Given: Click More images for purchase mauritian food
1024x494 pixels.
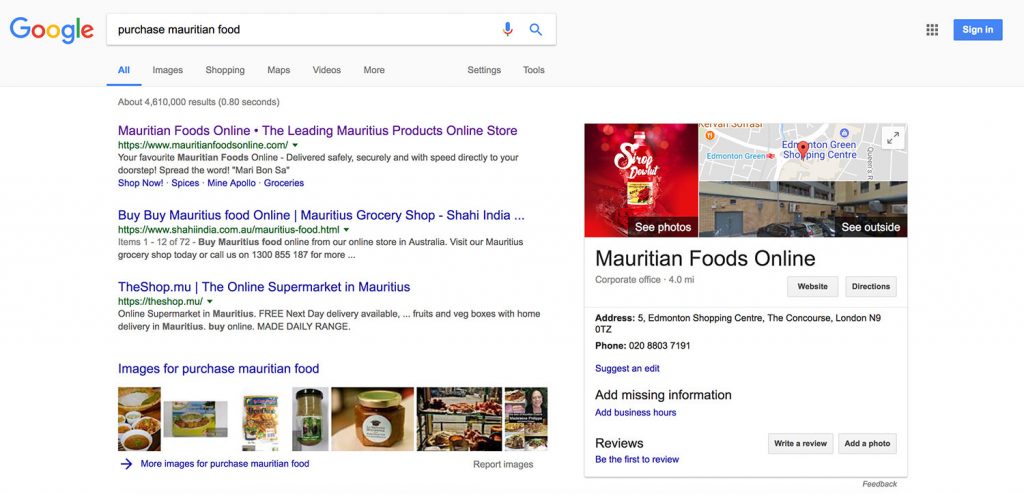Looking at the screenshot, I should point(225,464).
